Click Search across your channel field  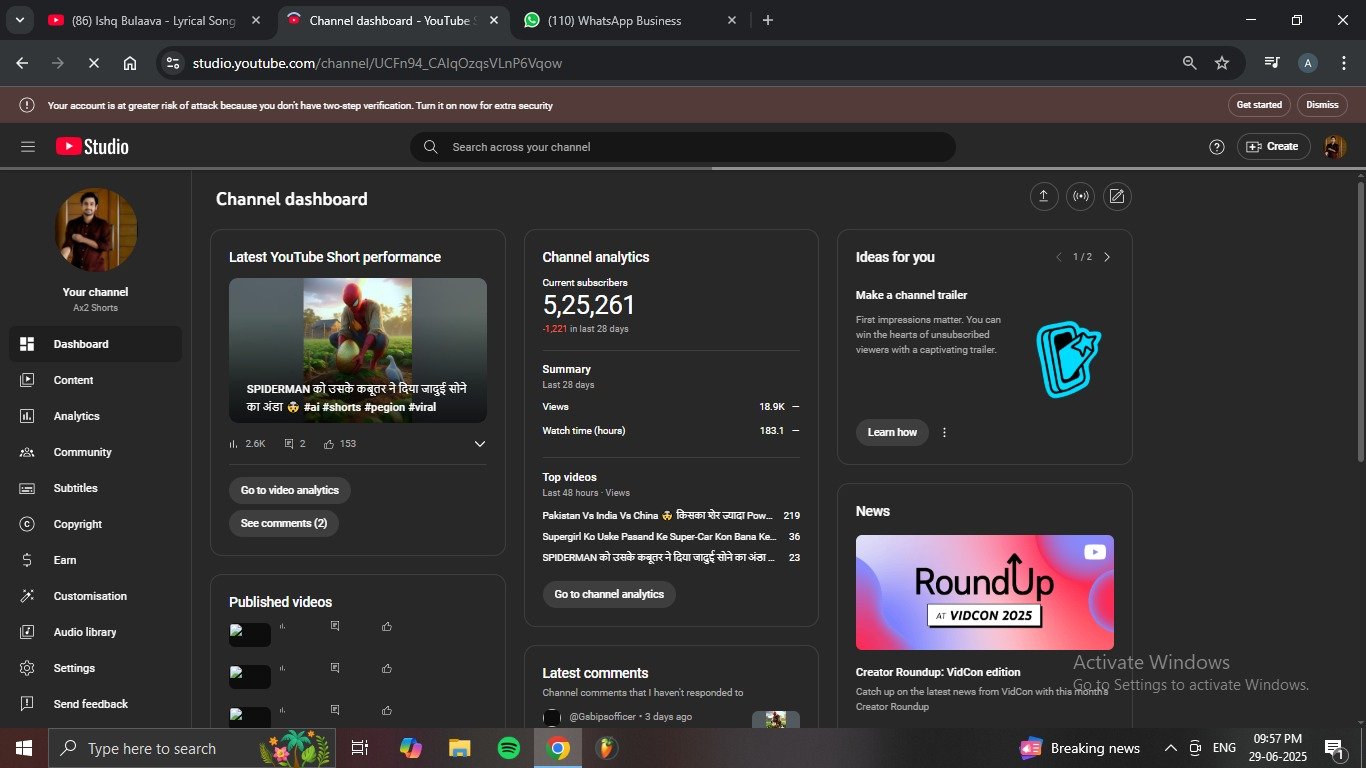pos(683,147)
